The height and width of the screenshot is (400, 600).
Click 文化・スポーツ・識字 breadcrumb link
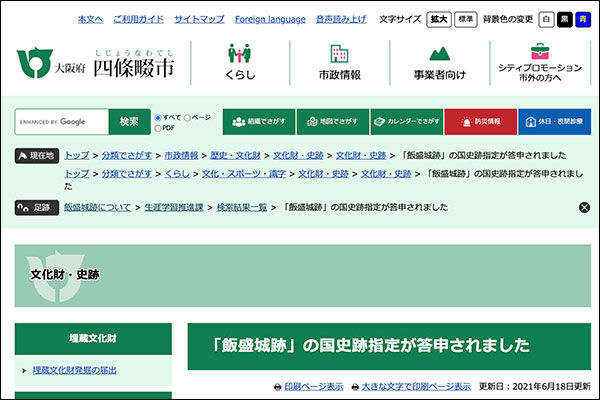coord(244,174)
